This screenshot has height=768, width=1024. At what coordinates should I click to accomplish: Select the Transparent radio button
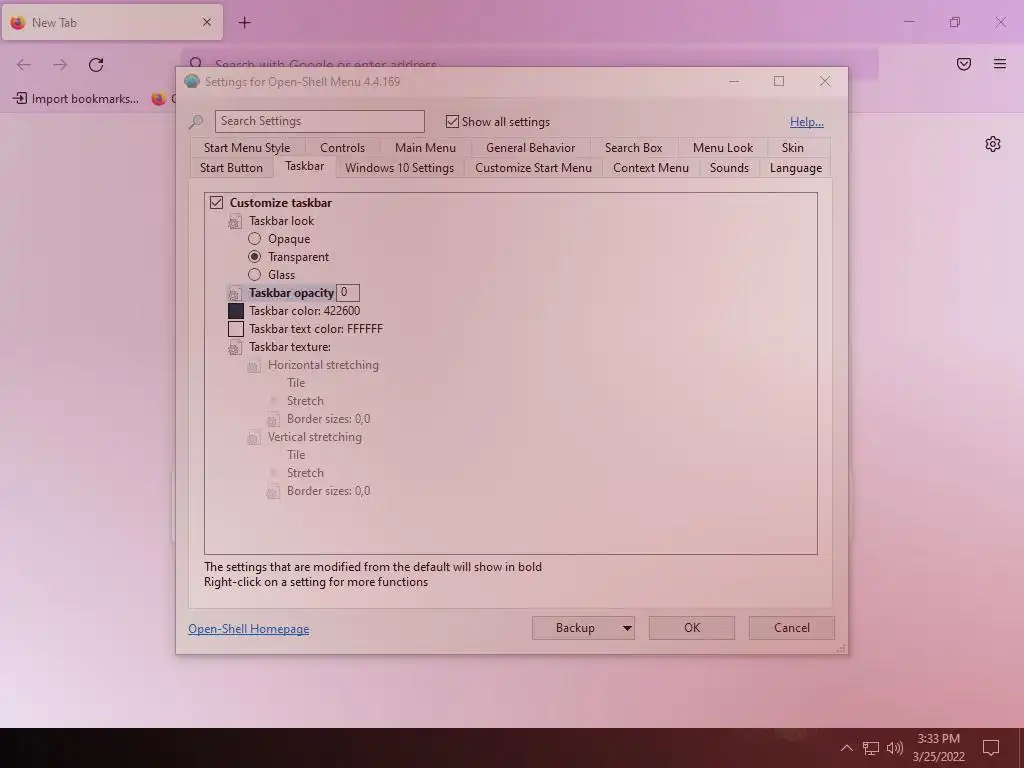click(255, 257)
